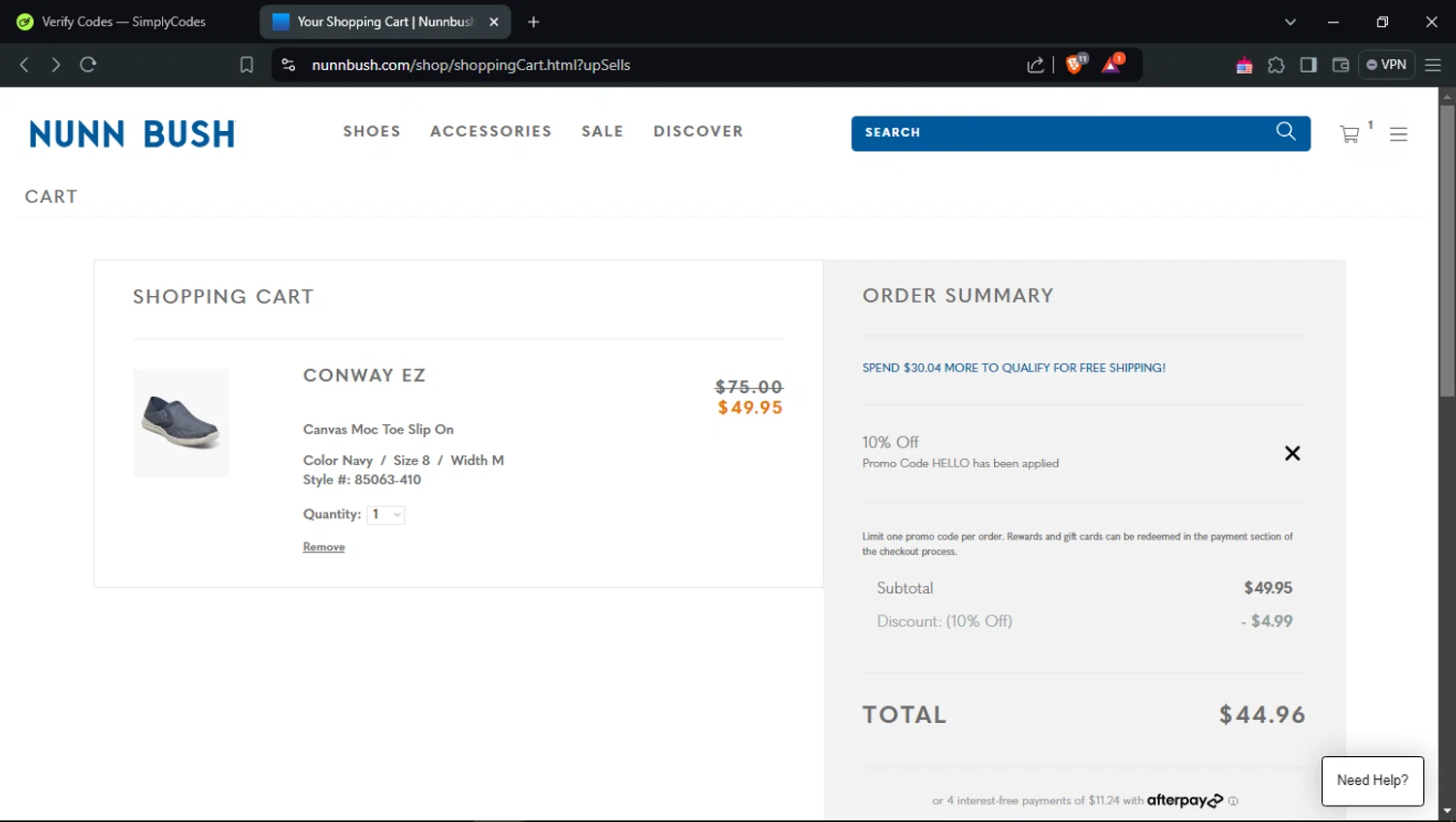The height and width of the screenshot is (822, 1456).
Task: Click the Conway EZ shoe thumbnail
Action: (x=181, y=422)
